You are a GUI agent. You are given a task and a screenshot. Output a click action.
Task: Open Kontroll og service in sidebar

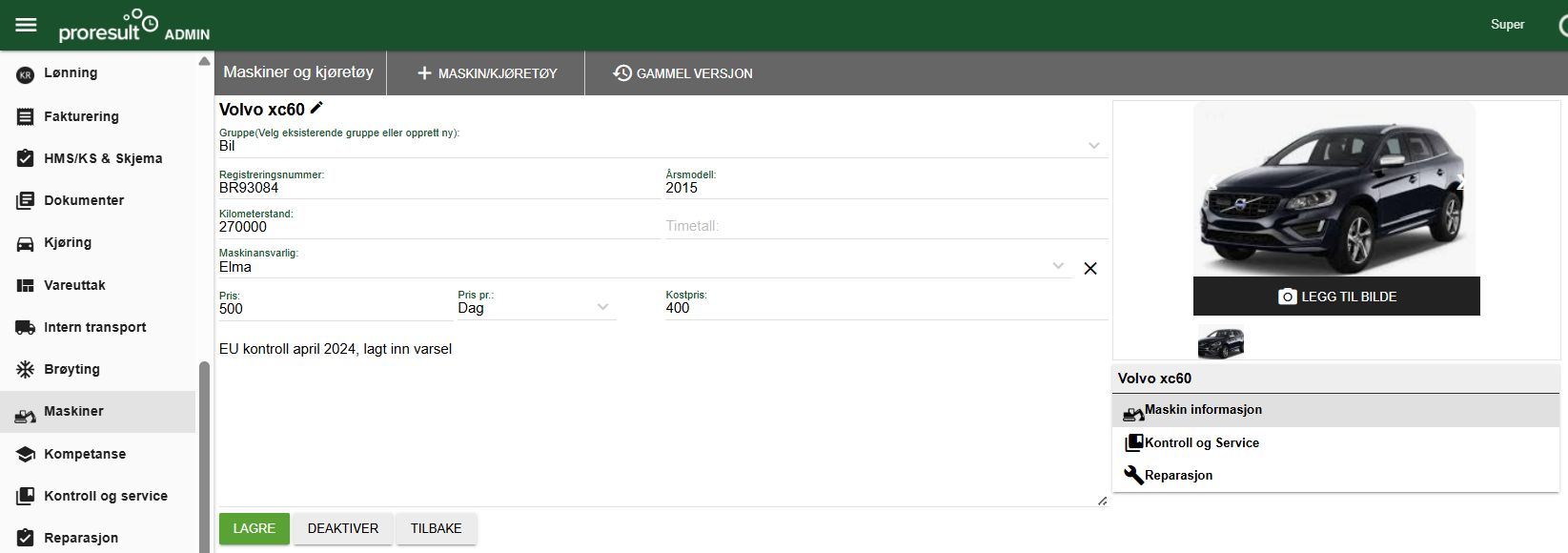(x=105, y=496)
